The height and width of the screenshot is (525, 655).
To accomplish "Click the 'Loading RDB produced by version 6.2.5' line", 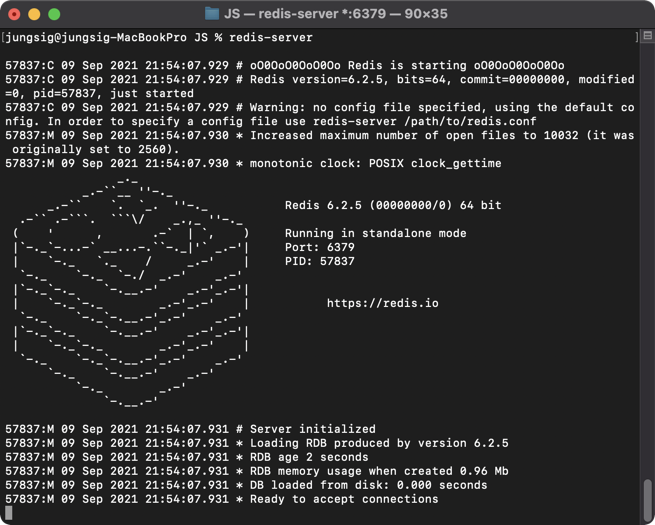I will tap(256, 443).
